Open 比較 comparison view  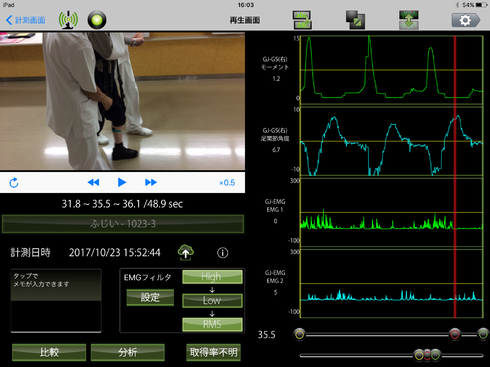click(49, 352)
